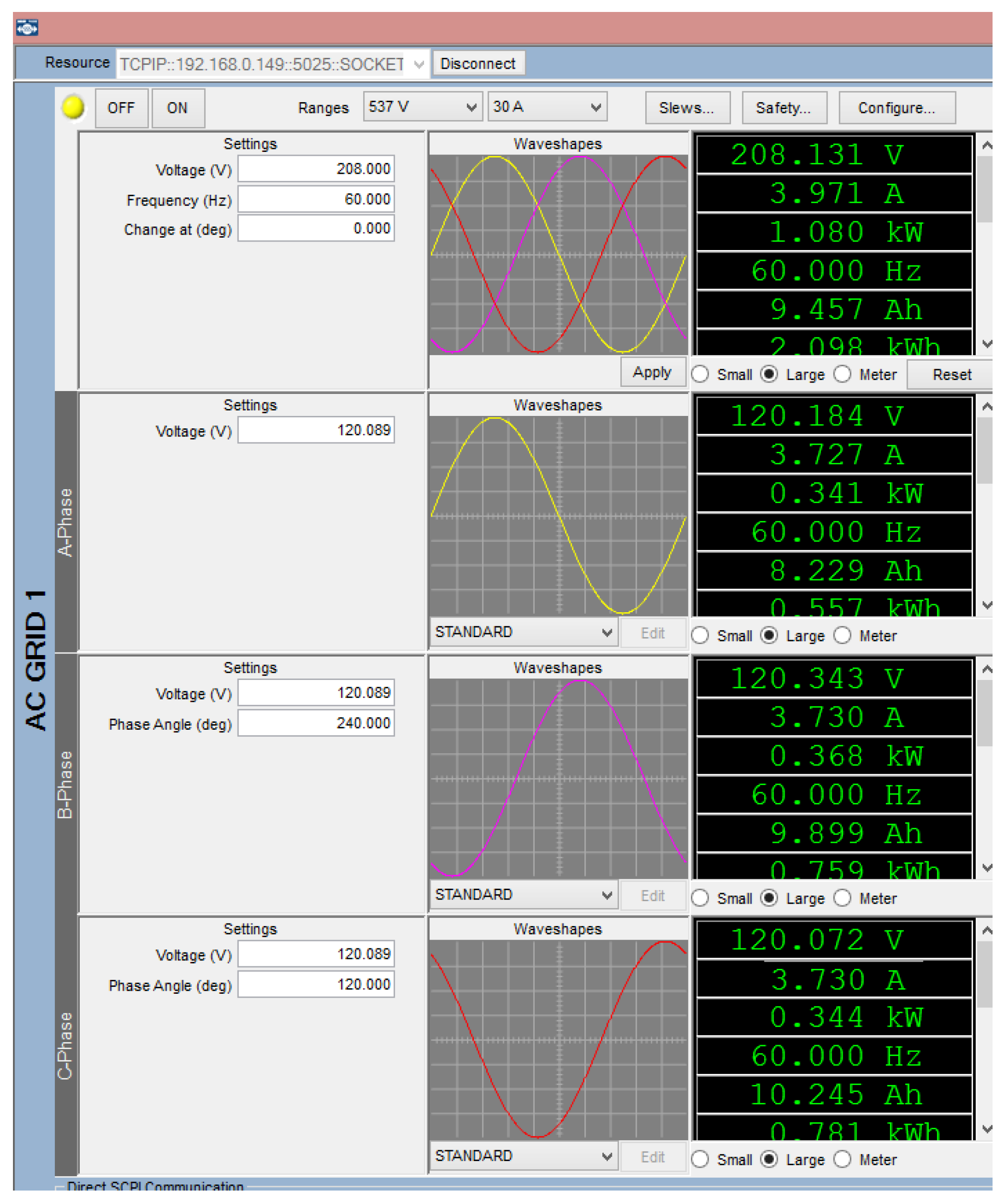Open the 30 A current range dropdown
The width and height of the screenshot is (1007, 1204).
pos(547,107)
